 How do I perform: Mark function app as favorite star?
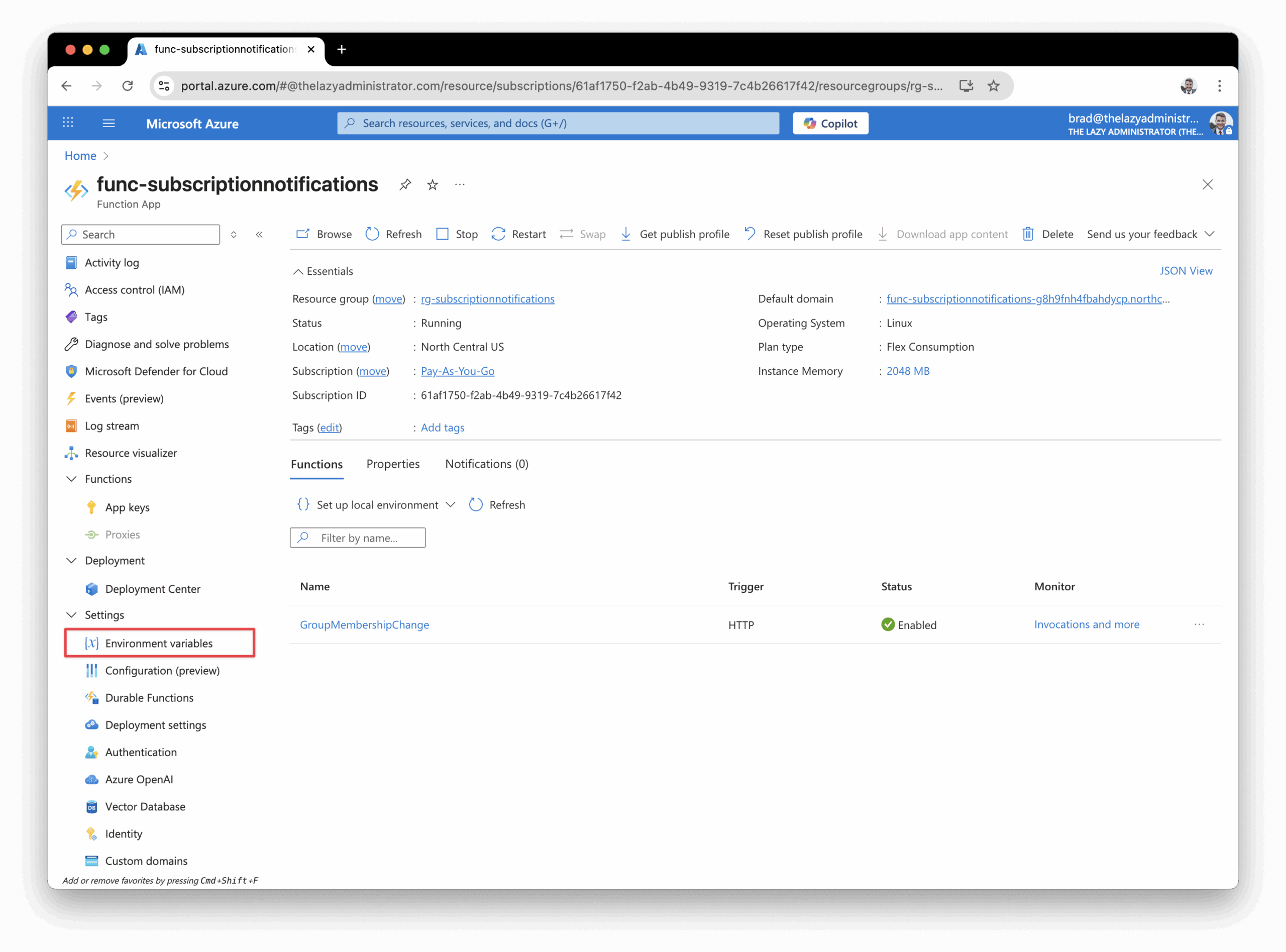coord(433,184)
